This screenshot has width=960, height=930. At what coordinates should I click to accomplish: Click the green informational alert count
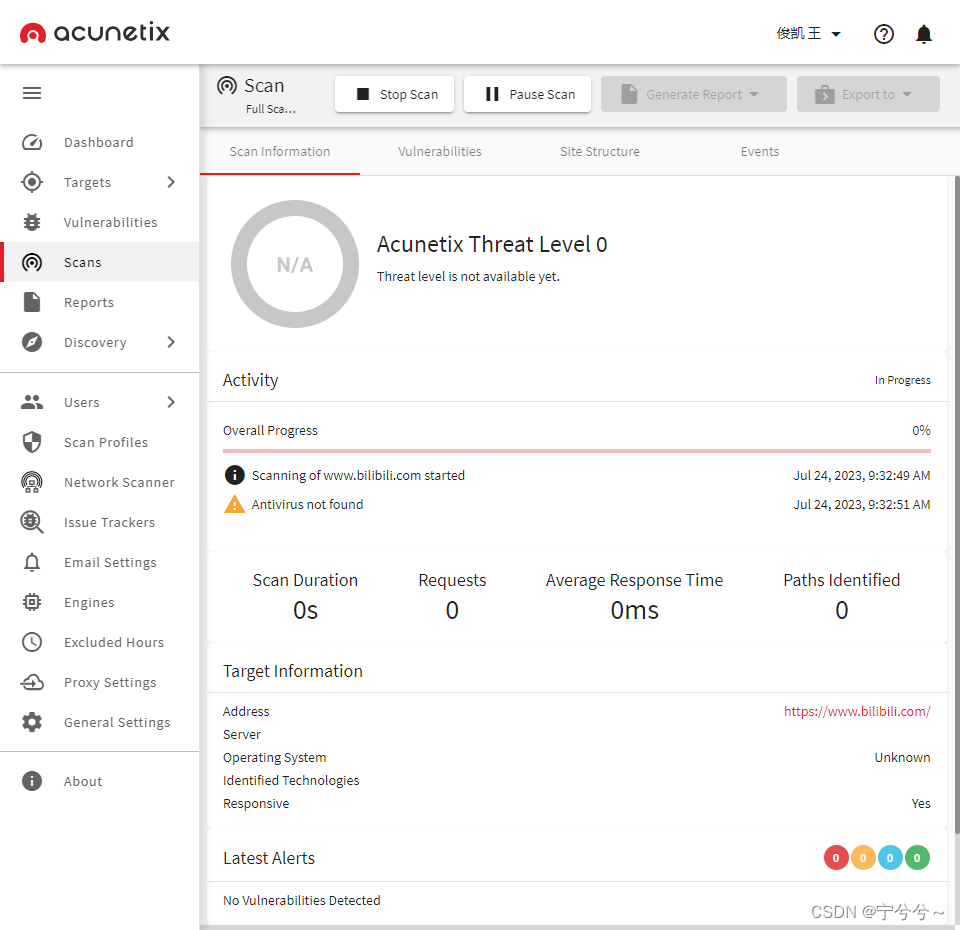(917, 858)
